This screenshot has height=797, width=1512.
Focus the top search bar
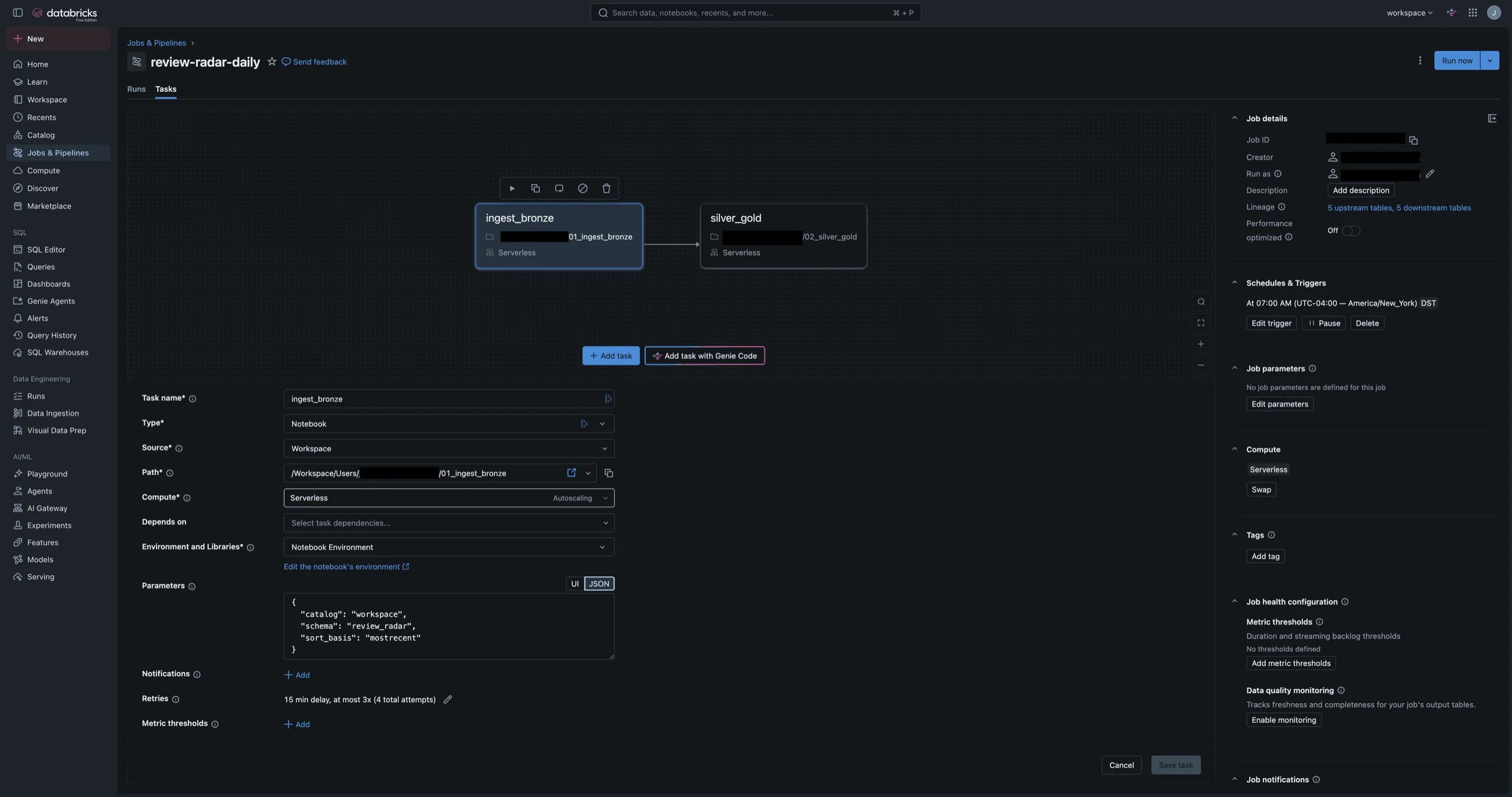point(755,12)
